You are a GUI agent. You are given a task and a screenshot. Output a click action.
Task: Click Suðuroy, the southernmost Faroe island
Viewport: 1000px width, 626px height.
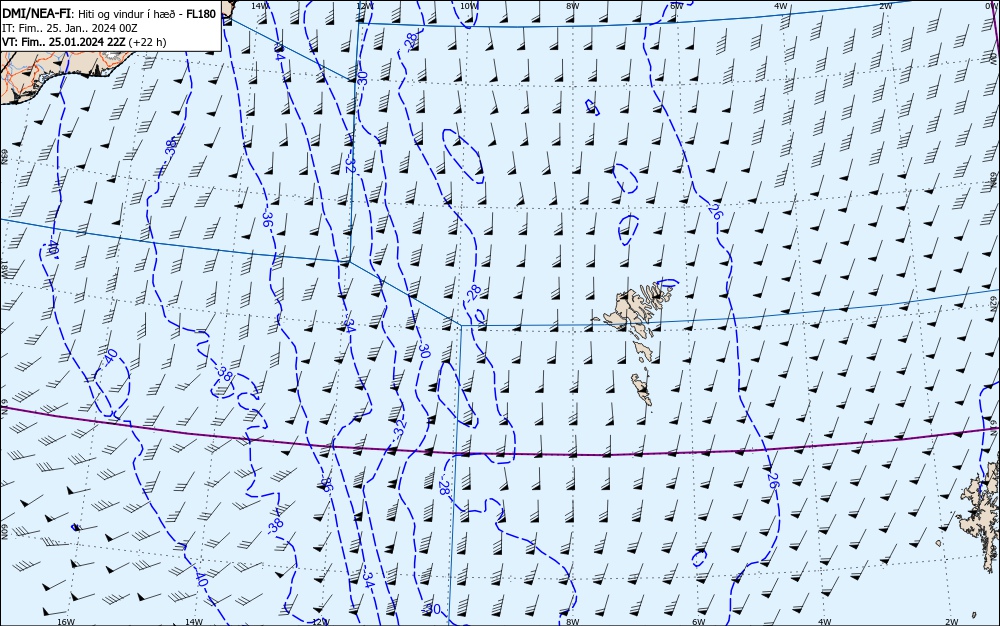pyautogui.click(x=642, y=389)
